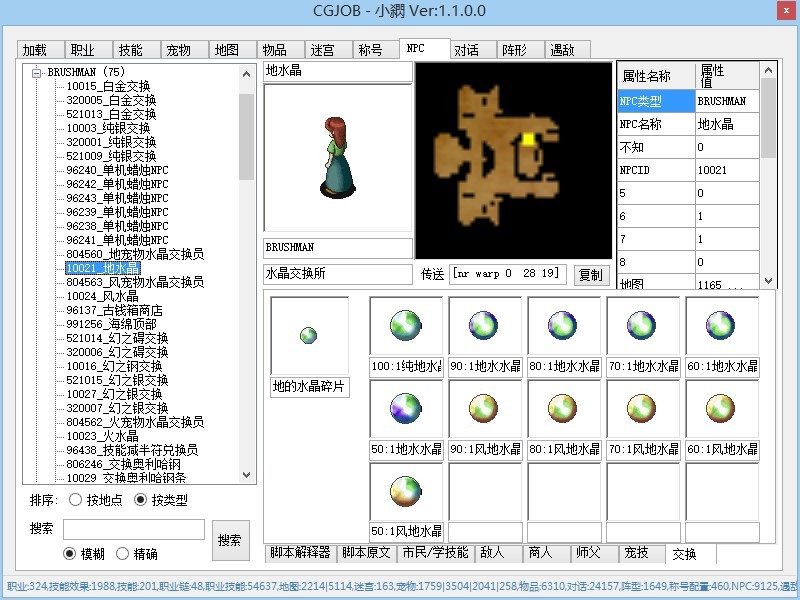Sort by location with 按地点 radio
This screenshot has width=800, height=600.
76,500
